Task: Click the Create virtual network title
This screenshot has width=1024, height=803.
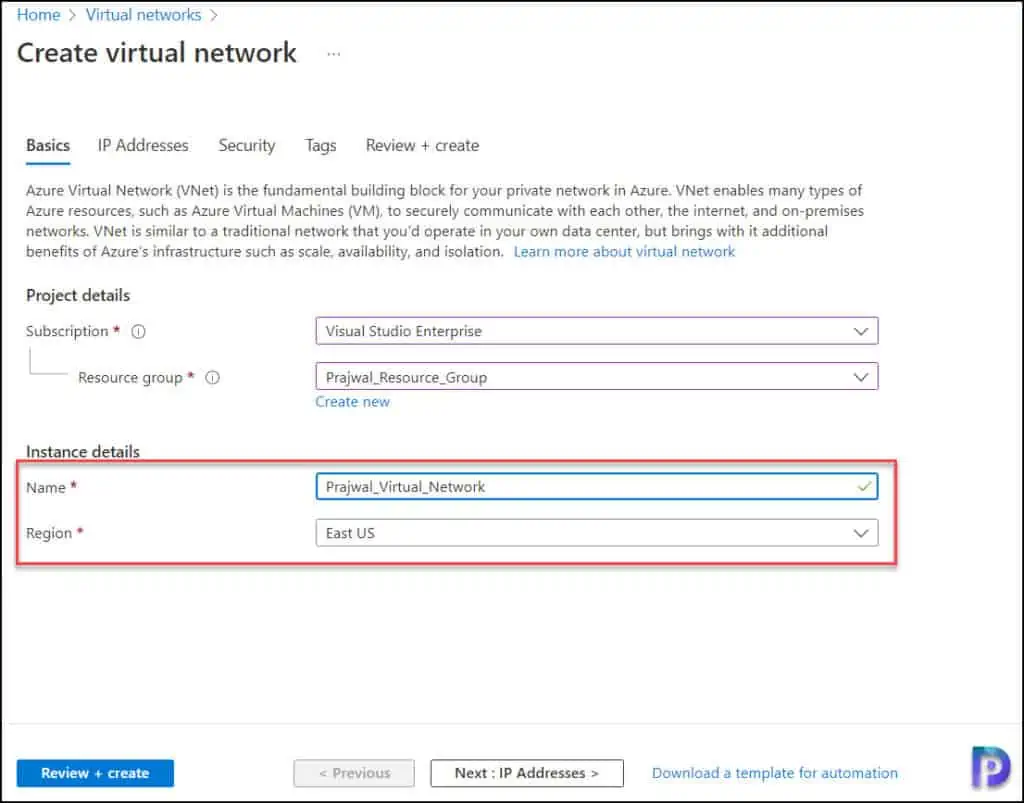Action: click(157, 53)
